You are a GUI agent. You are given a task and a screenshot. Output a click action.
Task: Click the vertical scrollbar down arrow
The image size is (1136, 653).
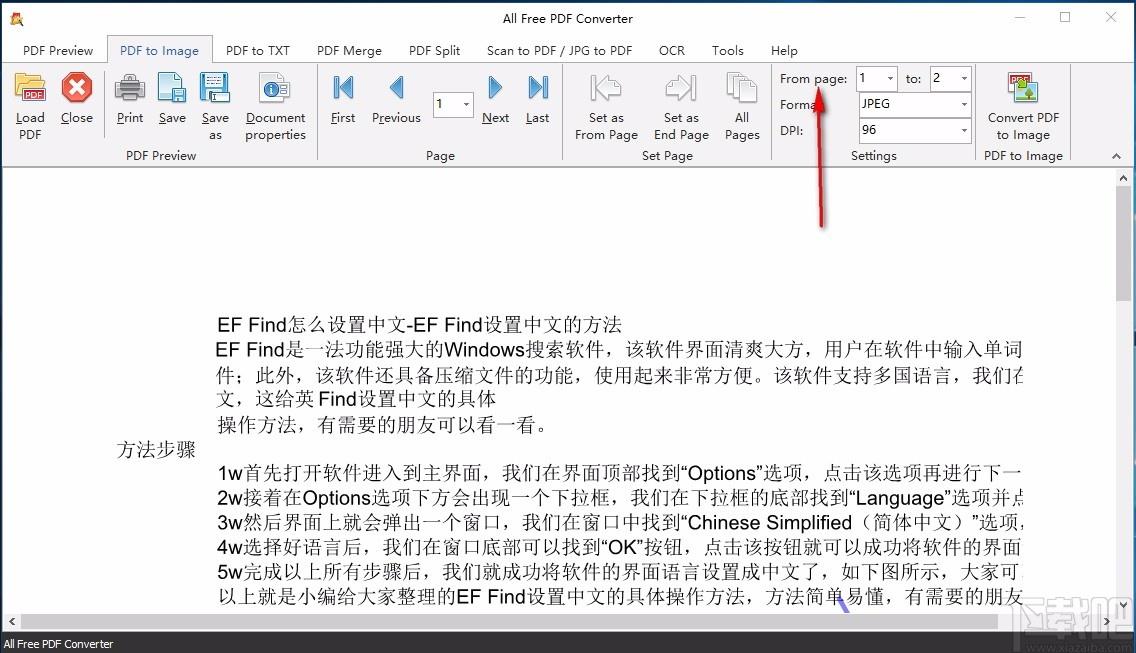point(1123,605)
